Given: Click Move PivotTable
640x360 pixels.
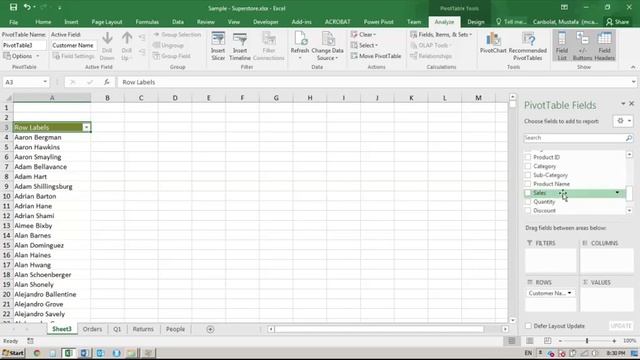Looking at the screenshot, I should click(376, 56).
